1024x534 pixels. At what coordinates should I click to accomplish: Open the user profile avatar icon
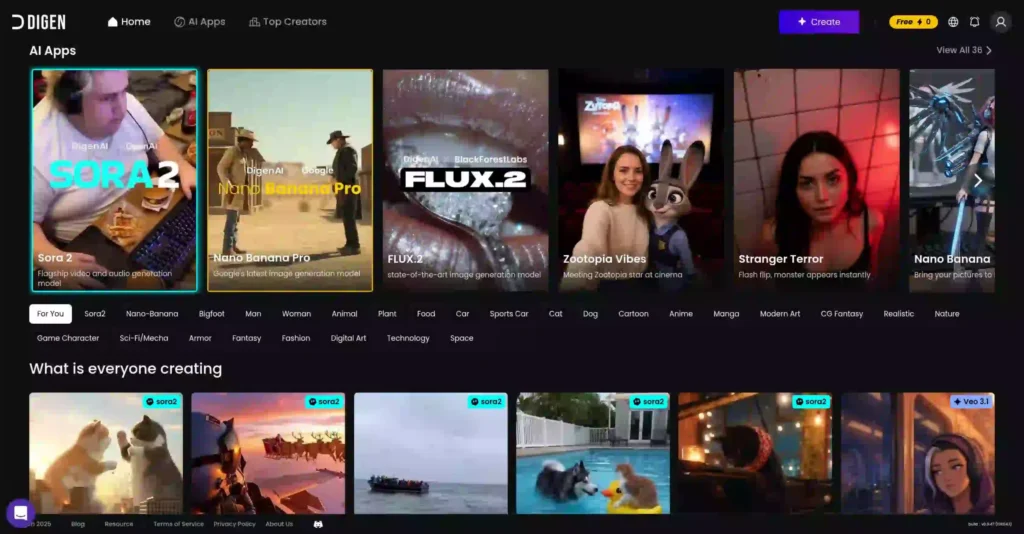[1000, 22]
